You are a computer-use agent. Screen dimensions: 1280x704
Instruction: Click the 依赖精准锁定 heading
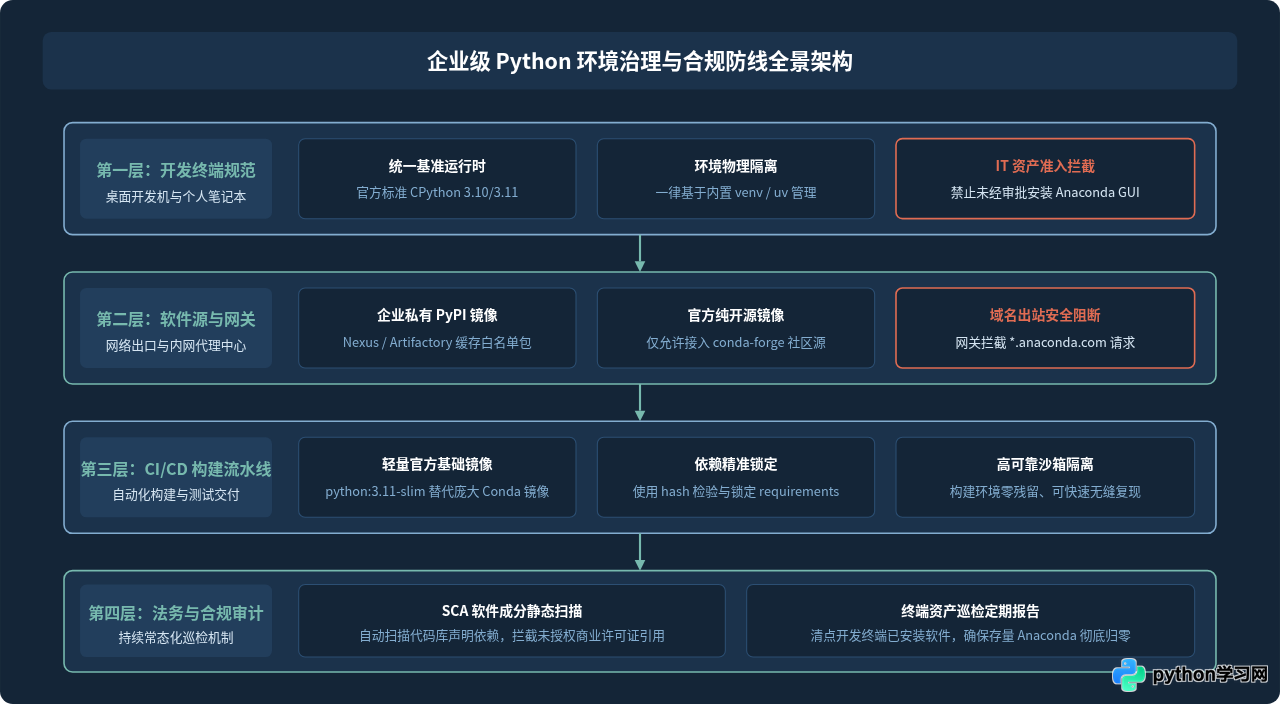pyautogui.click(x=736, y=465)
